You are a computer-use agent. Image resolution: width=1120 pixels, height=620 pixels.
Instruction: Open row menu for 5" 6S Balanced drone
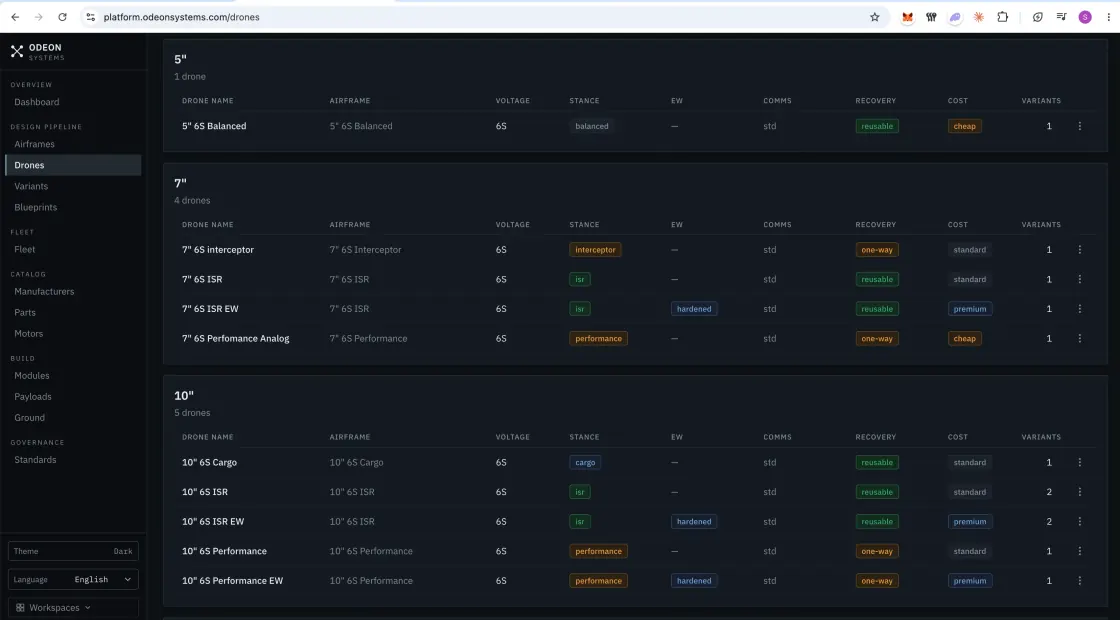pos(1079,126)
